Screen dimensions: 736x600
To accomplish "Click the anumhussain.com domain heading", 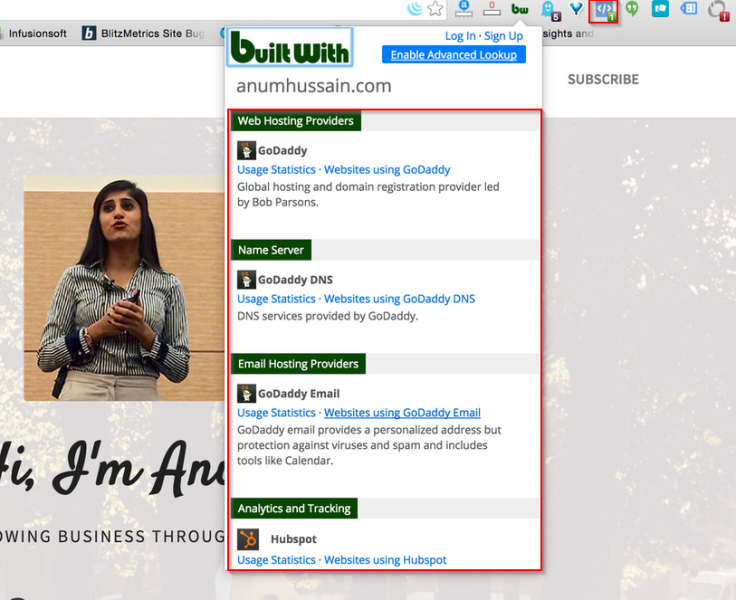I will coord(314,86).
